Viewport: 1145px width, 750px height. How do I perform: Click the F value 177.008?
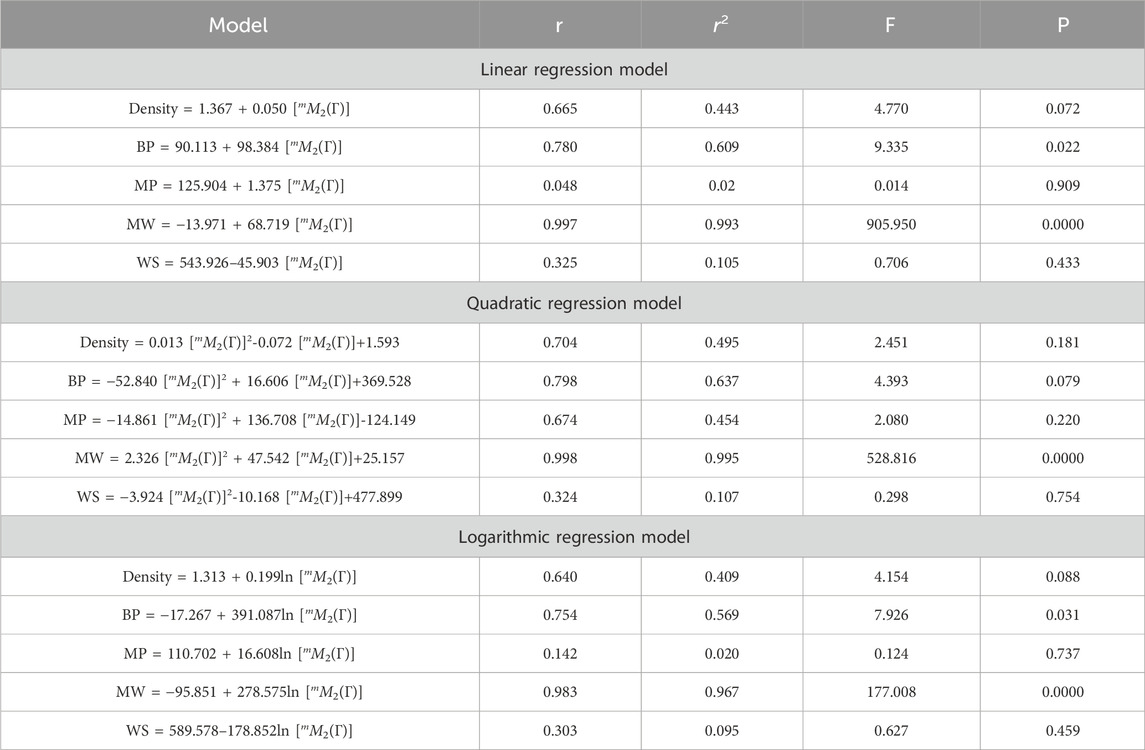[891, 692]
